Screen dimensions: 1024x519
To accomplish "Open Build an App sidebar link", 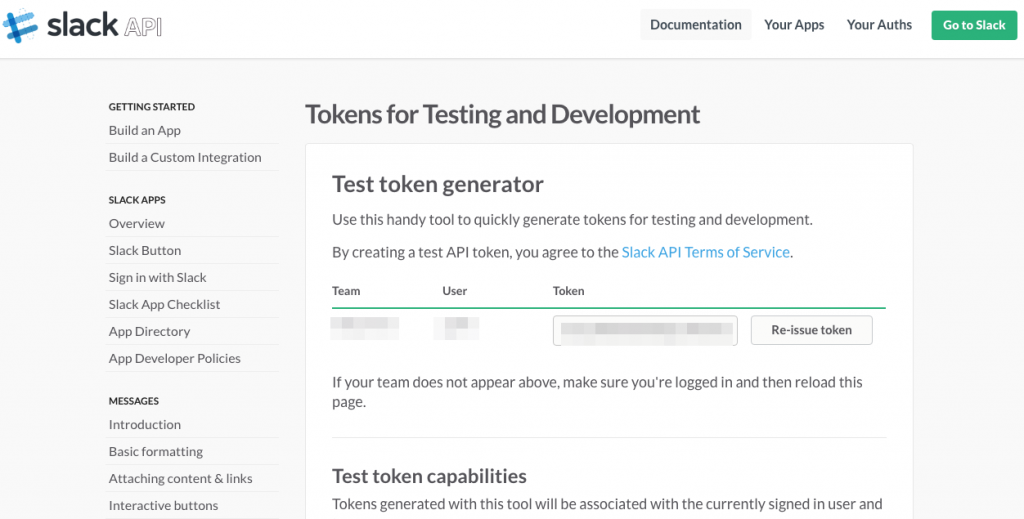I will pyautogui.click(x=144, y=131).
